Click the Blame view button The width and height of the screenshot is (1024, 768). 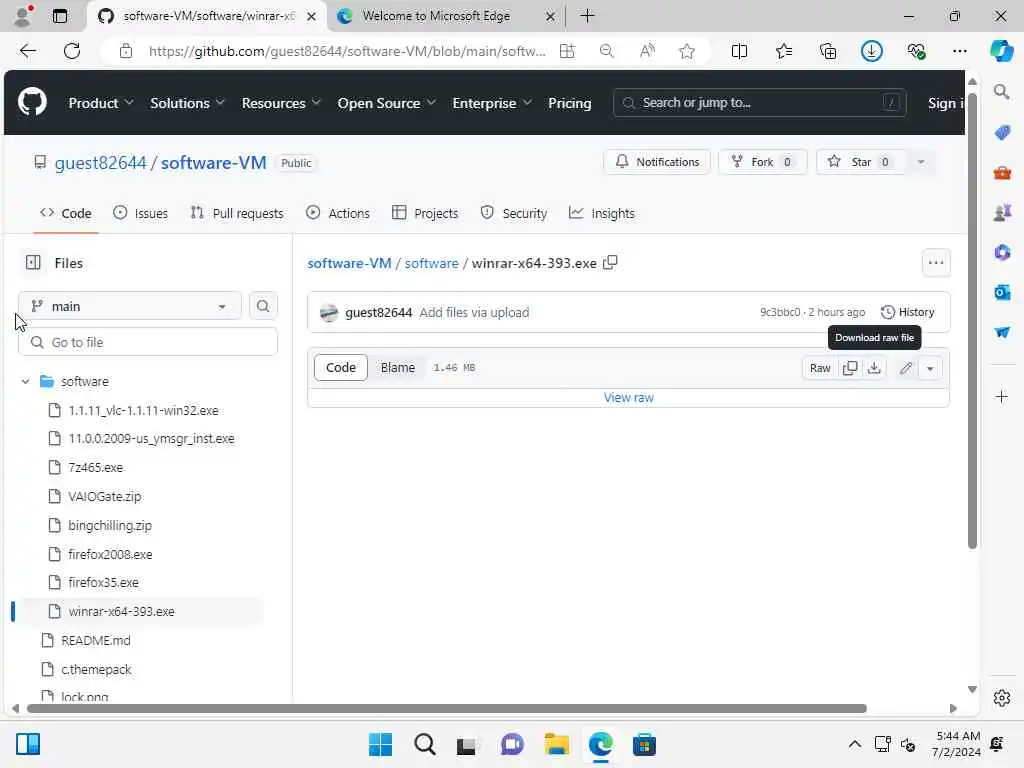pyautogui.click(x=398, y=368)
